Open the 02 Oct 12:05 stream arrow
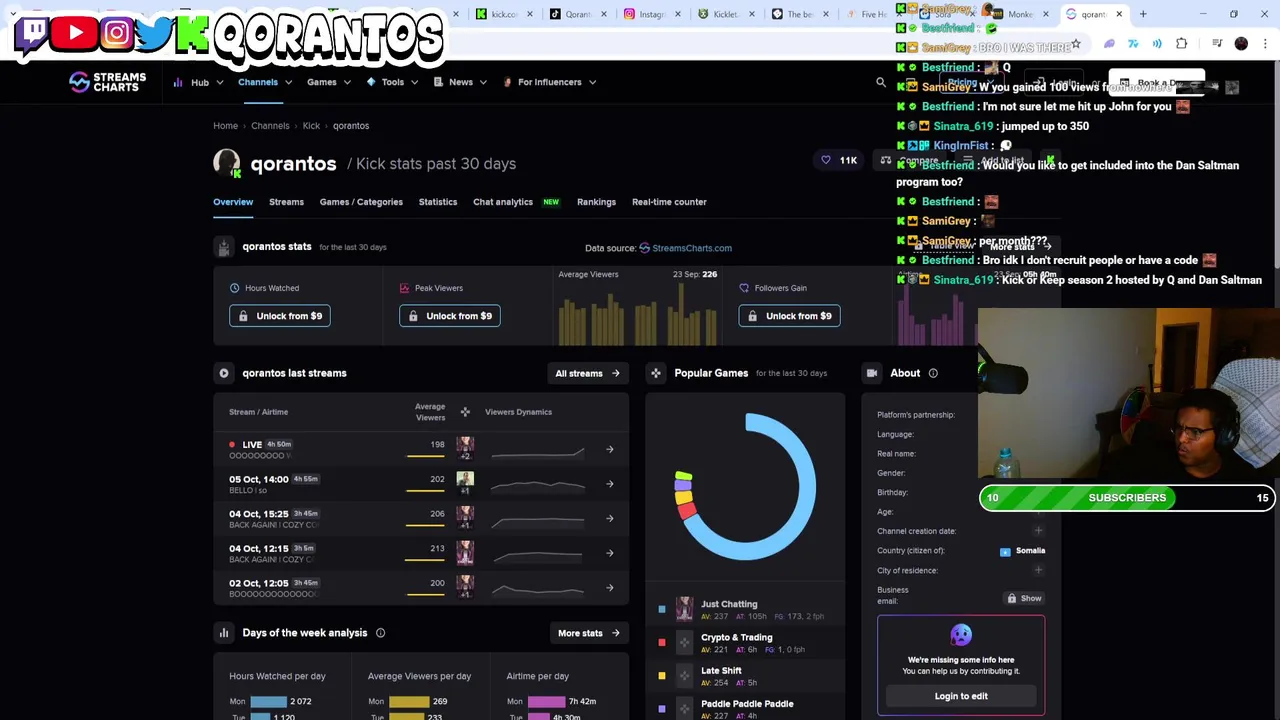Image resolution: width=1280 pixels, height=720 pixels. [x=610, y=588]
